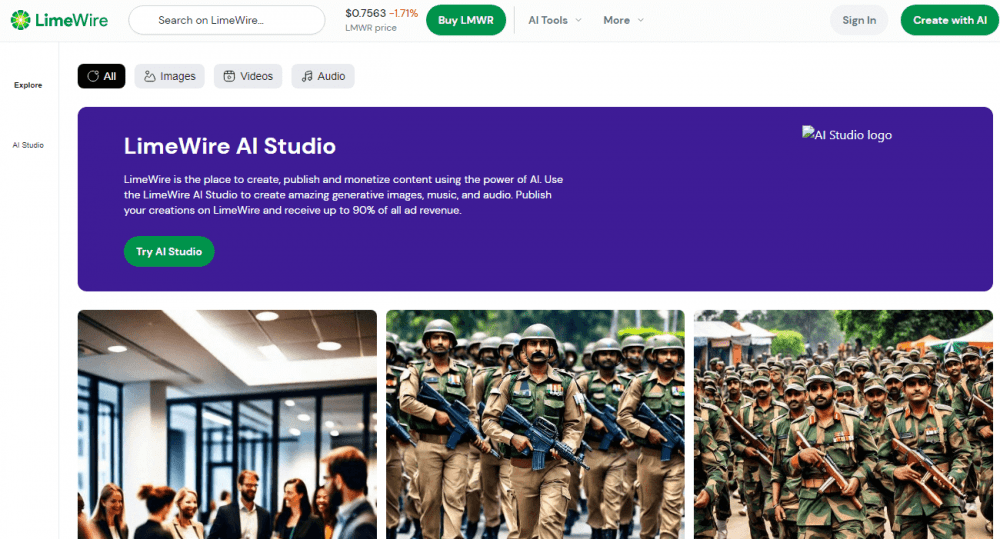This screenshot has width=1000, height=539.
Task: Click the LimeWire AI Studio banner heading
Action: (x=230, y=146)
